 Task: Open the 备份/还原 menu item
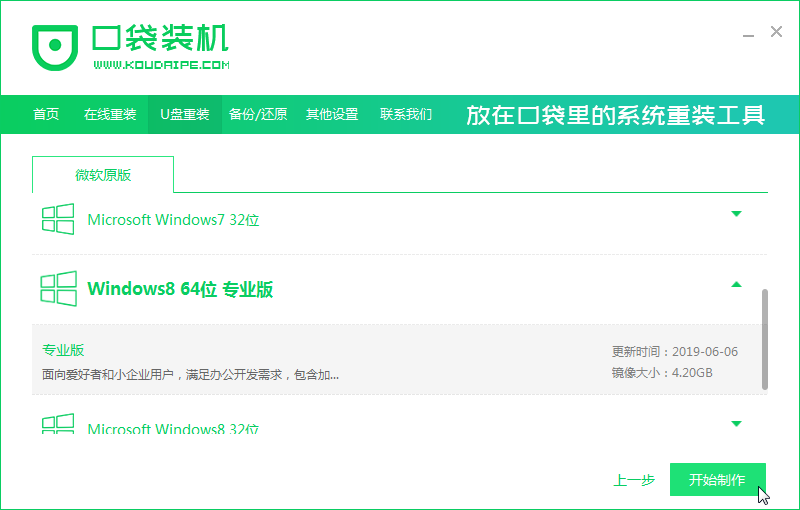[x=258, y=114]
